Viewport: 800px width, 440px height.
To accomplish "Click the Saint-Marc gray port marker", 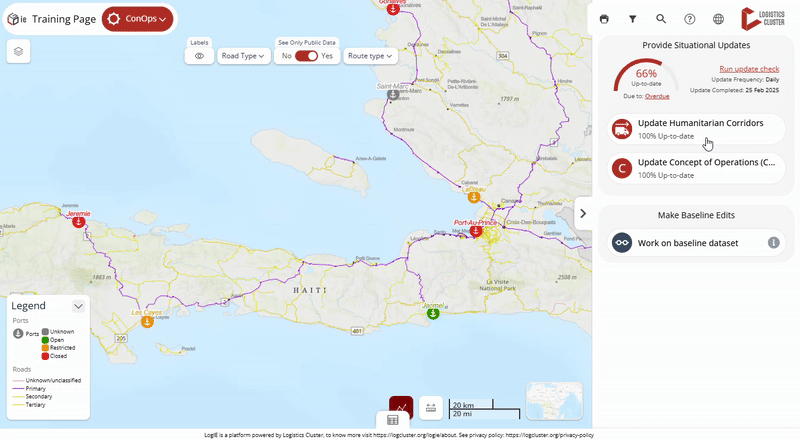I will click(x=393, y=94).
